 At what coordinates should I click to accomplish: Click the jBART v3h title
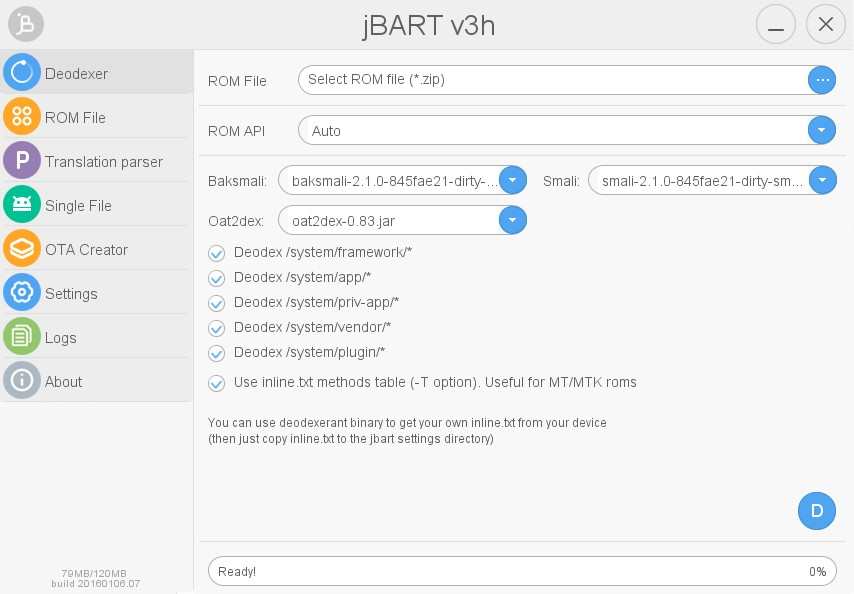pos(429,26)
